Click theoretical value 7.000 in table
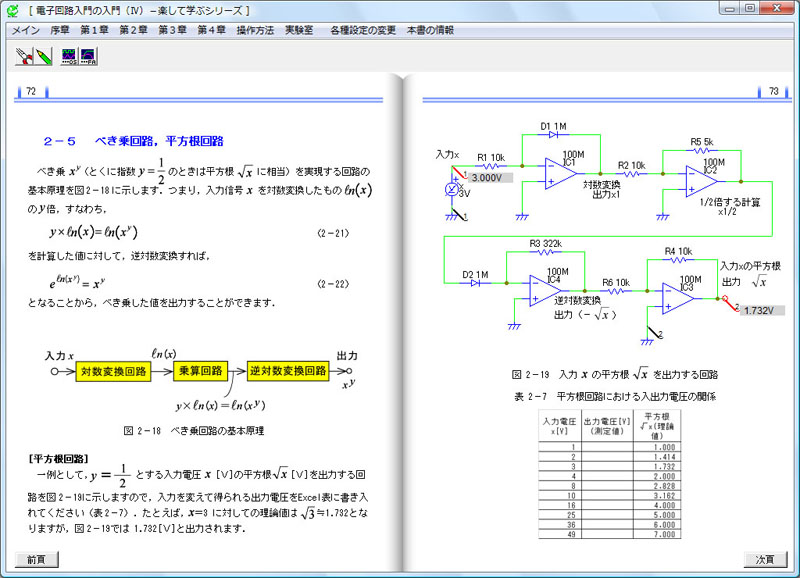The width and height of the screenshot is (800, 578). pyautogui.click(x=665, y=534)
